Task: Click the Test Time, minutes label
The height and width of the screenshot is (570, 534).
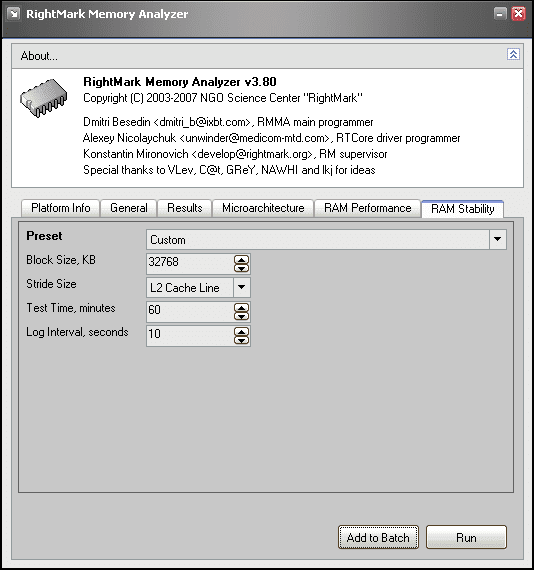Action: click(71, 308)
